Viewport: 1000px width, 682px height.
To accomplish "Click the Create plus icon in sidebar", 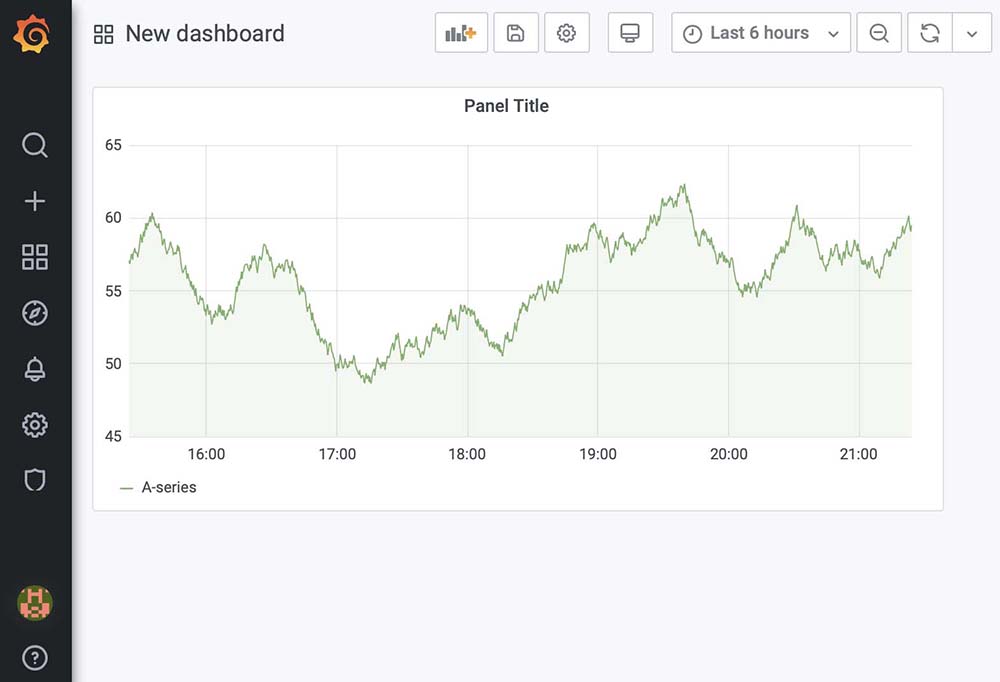I will [34, 201].
